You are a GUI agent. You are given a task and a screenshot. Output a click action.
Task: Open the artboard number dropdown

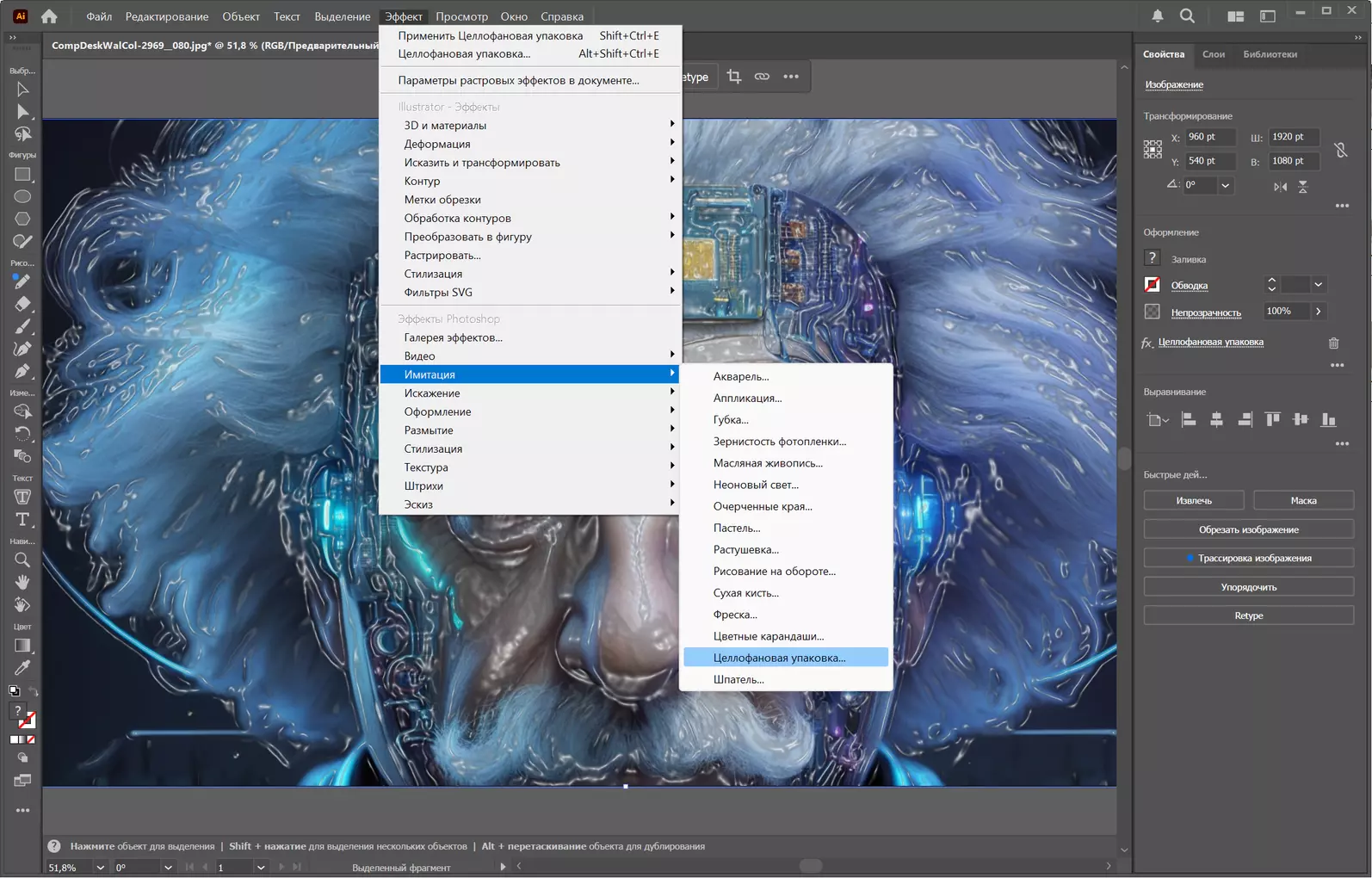tap(261, 868)
